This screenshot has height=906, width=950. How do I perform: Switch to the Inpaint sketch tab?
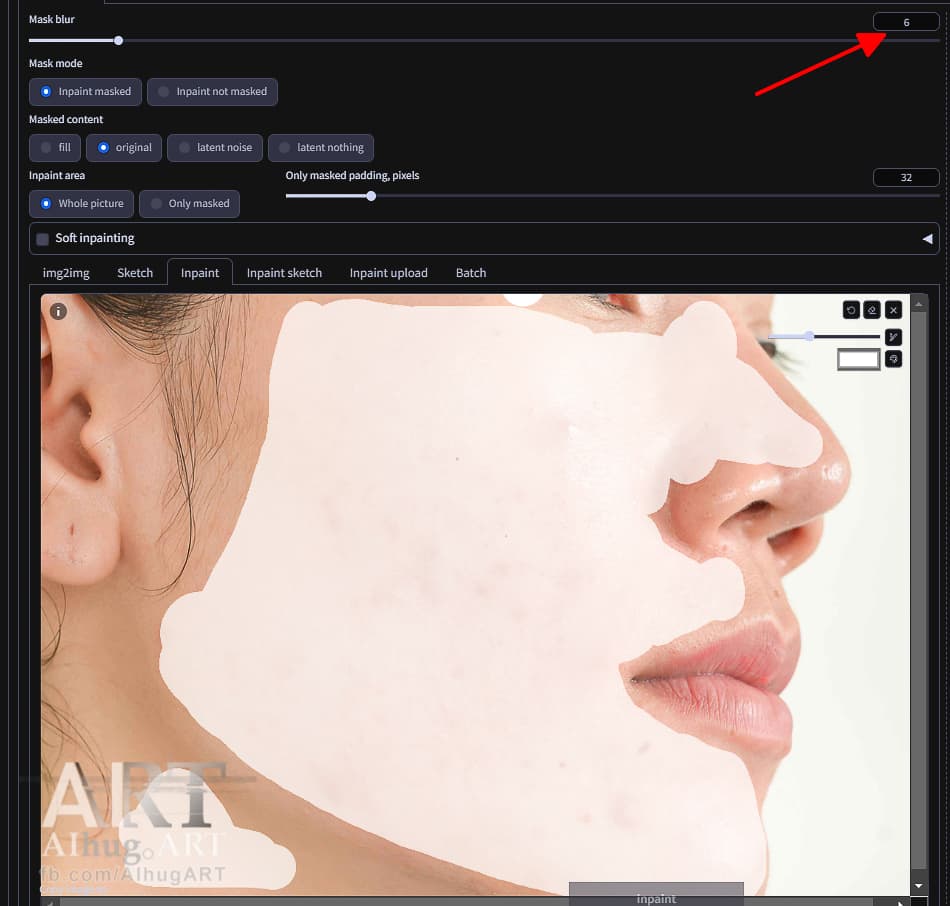[x=284, y=272]
